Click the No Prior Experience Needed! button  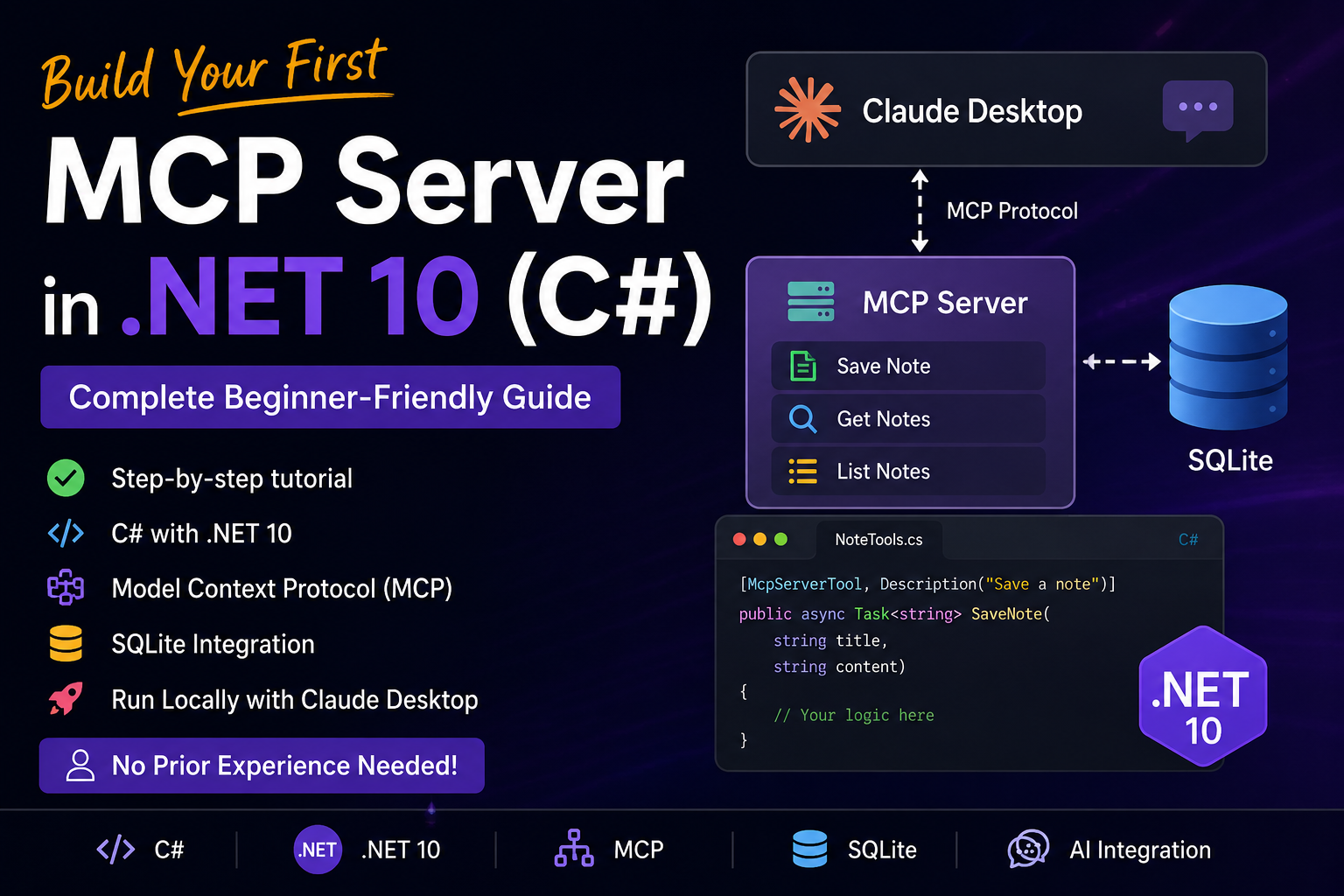[x=262, y=766]
